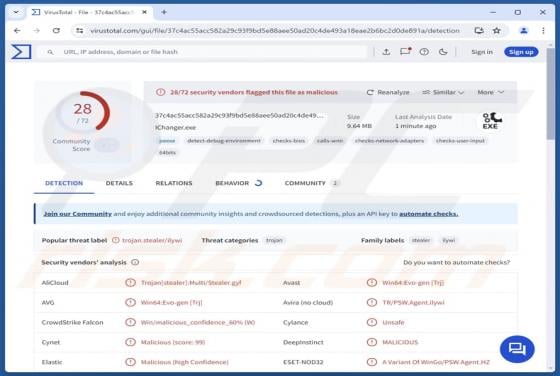Expand the More dropdown

[x=490, y=92]
